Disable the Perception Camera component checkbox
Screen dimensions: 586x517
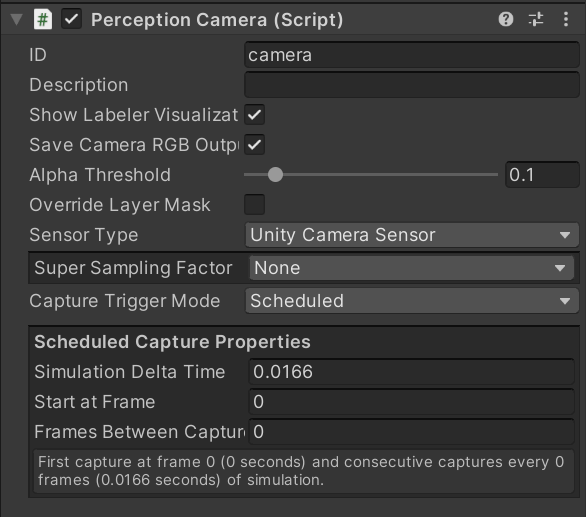click(71, 19)
